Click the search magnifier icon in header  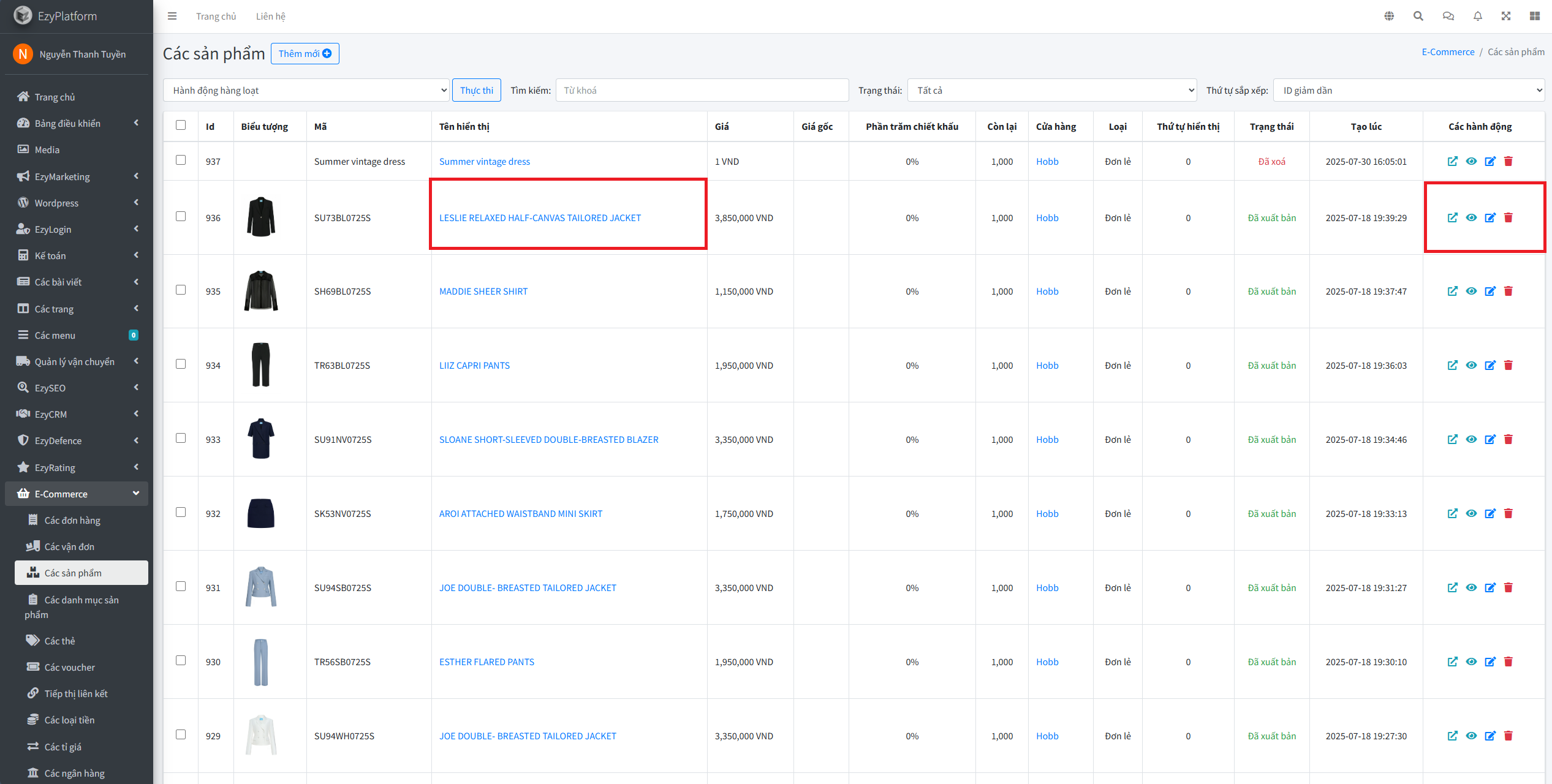(1418, 17)
